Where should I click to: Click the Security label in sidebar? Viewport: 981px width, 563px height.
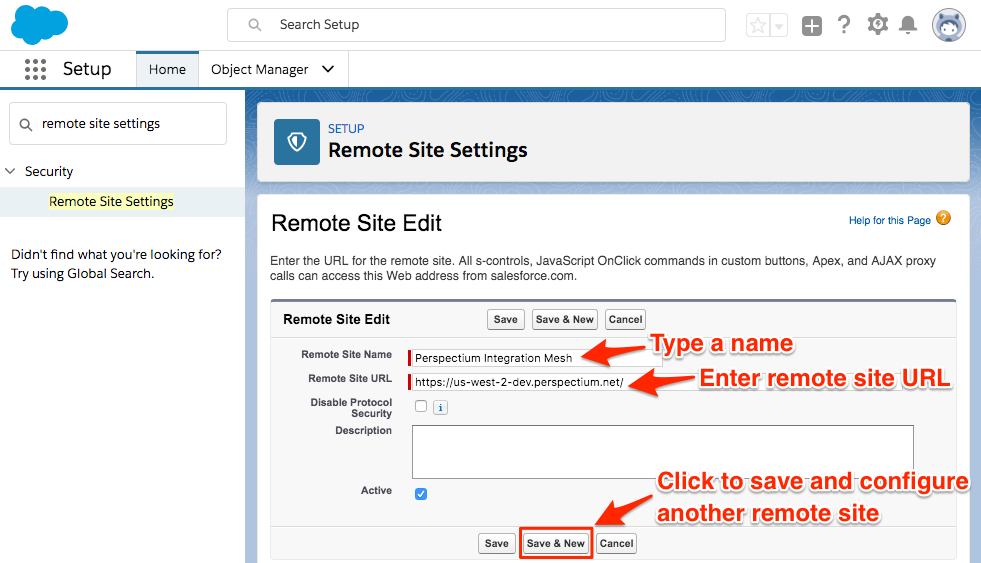point(49,171)
